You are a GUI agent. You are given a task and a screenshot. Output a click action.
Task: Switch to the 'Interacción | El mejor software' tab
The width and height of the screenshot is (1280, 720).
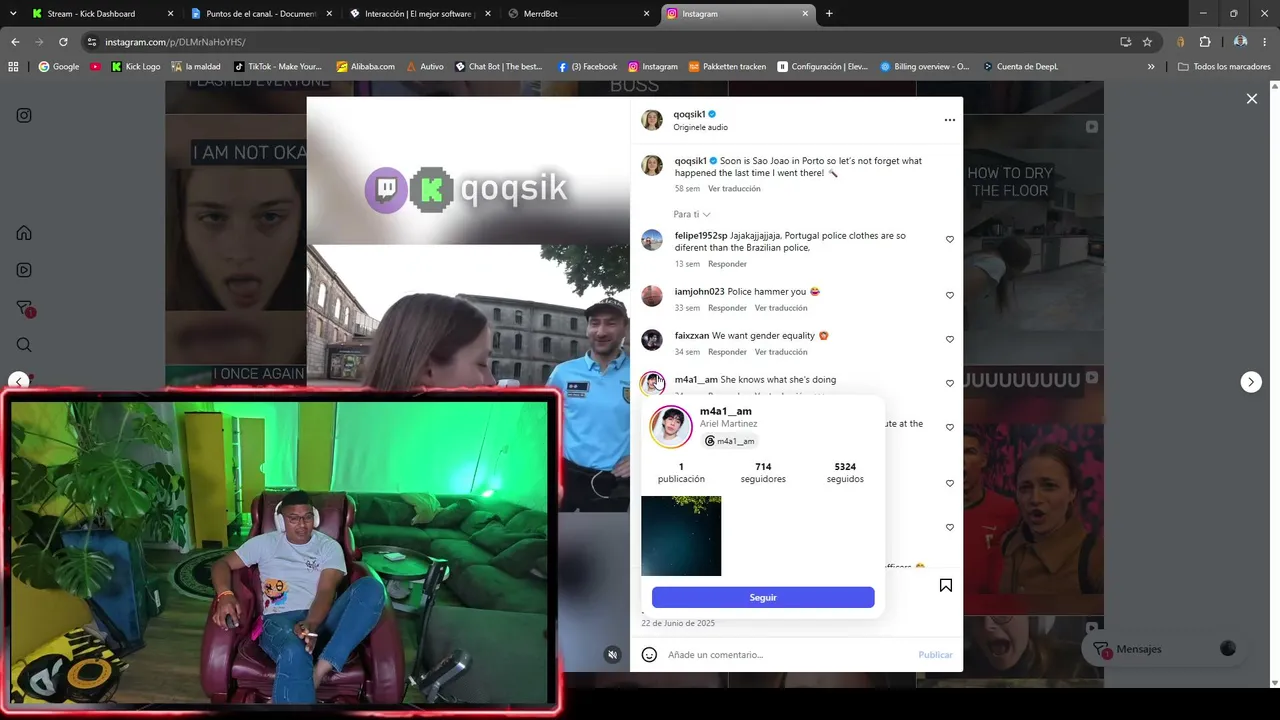click(419, 14)
